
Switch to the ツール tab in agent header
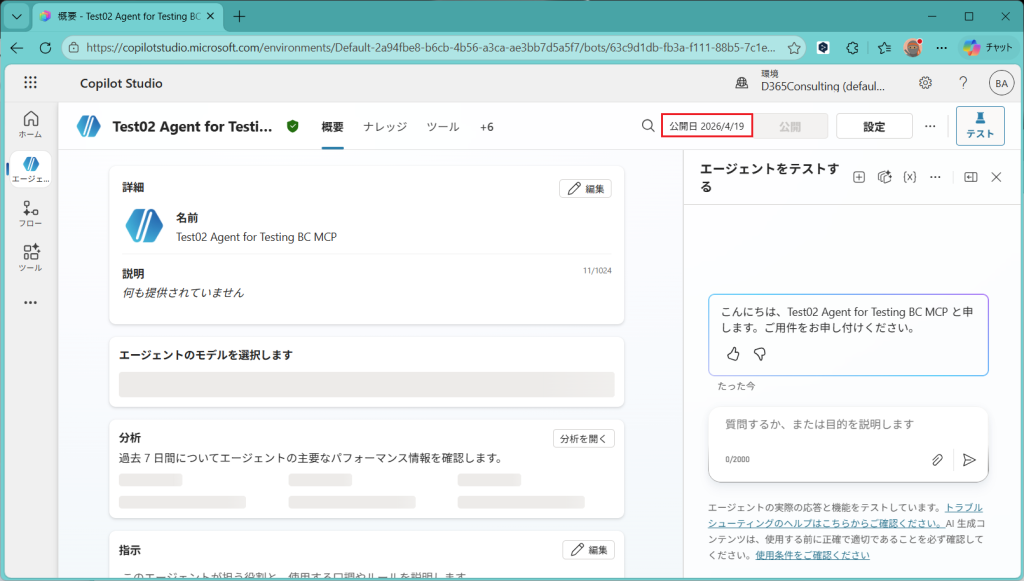click(443, 127)
